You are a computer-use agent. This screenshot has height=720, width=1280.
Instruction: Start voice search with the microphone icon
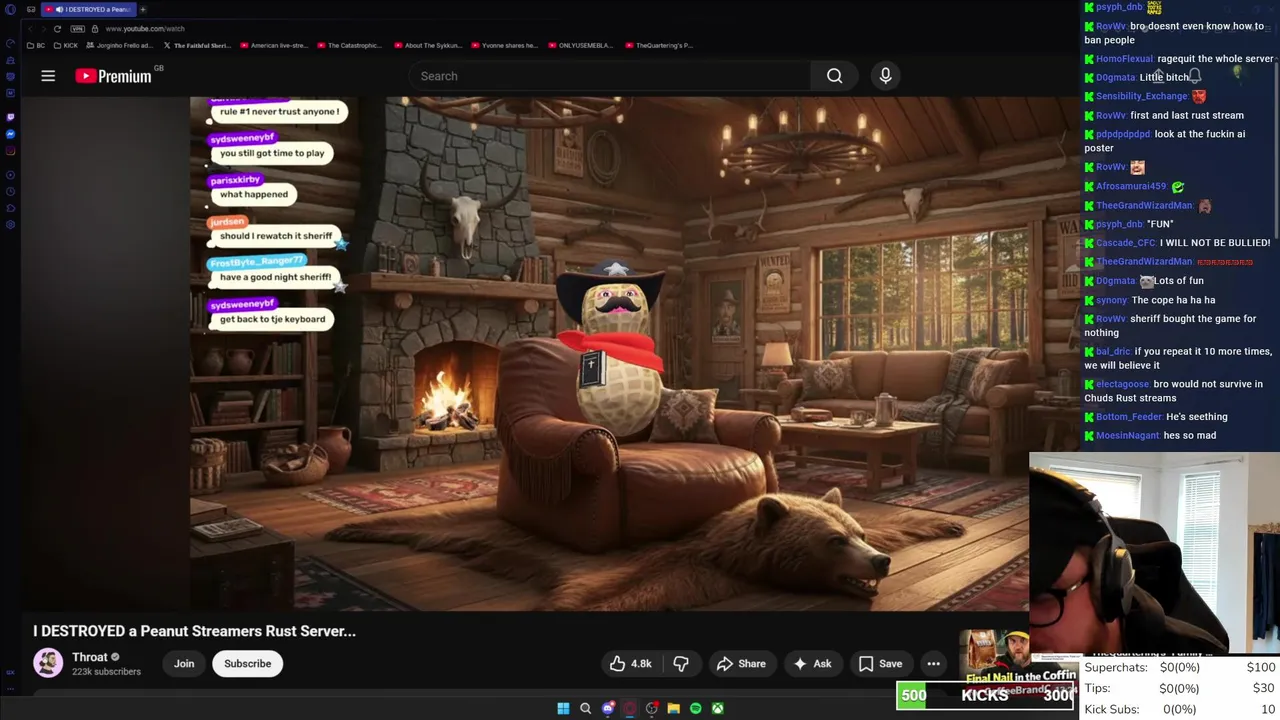coord(885,76)
